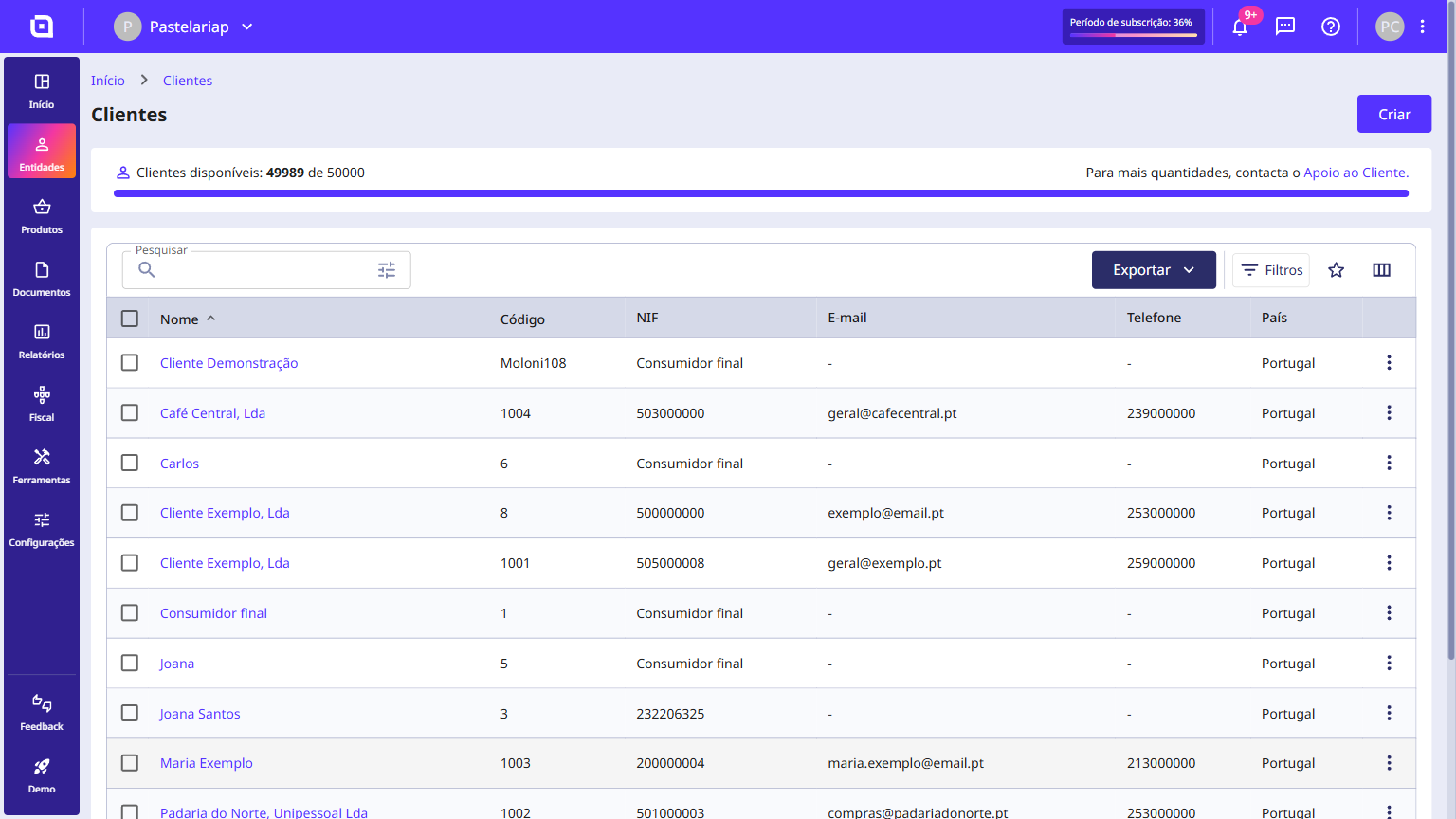Image resolution: width=1456 pixels, height=819 pixels.
Task: Open column visibility settings icon
Action: pos(1382,270)
